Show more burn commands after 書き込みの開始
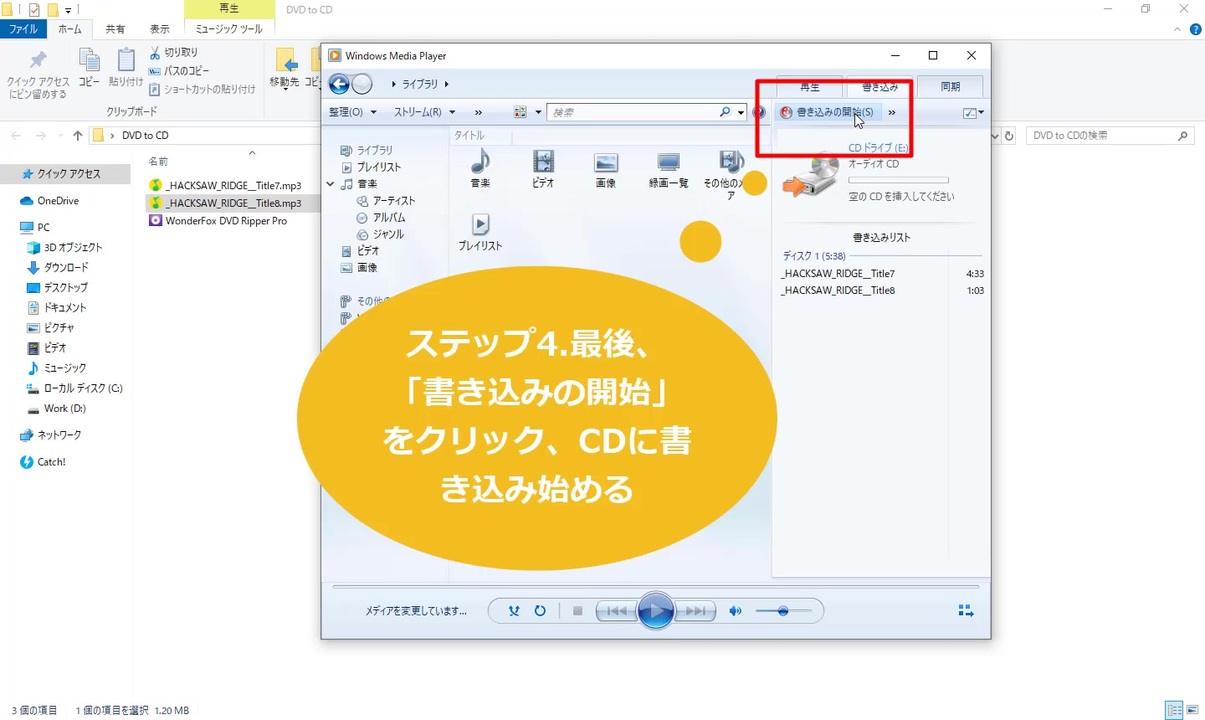This screenshot has width=1205, height=720. 892,112
